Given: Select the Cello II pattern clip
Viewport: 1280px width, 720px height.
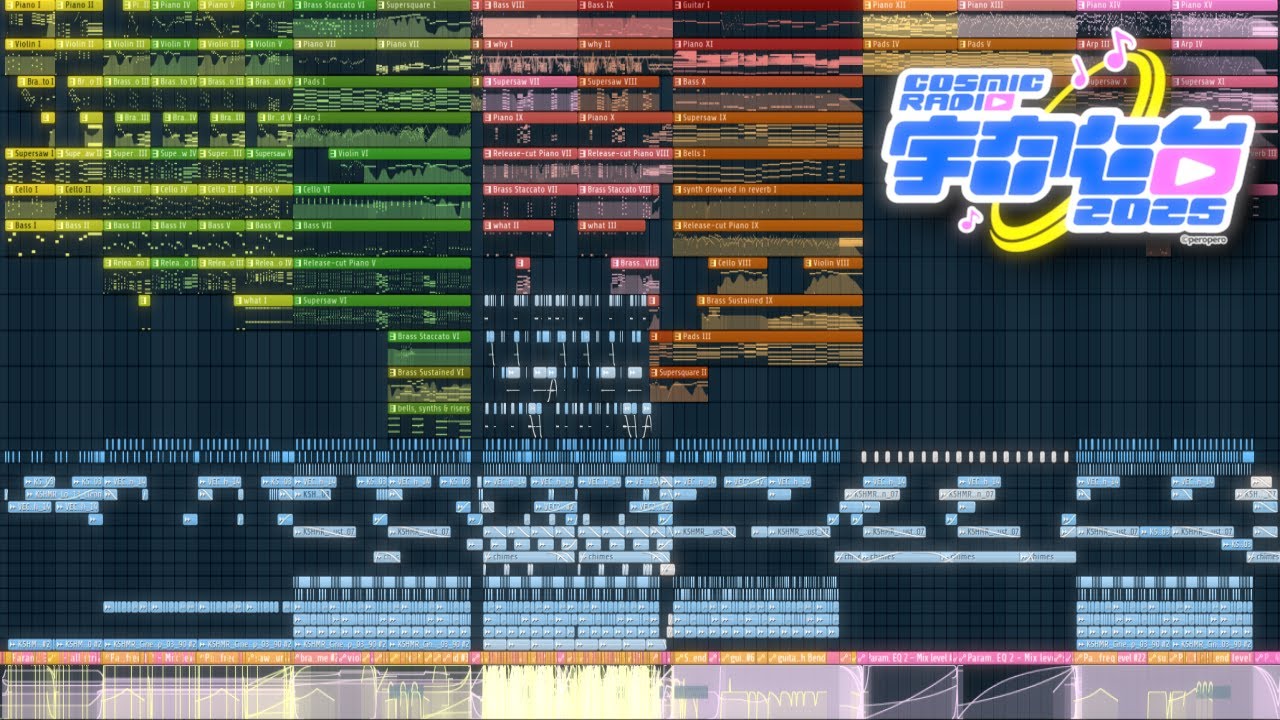Looking at the screenshot, I should pos(78,190).
